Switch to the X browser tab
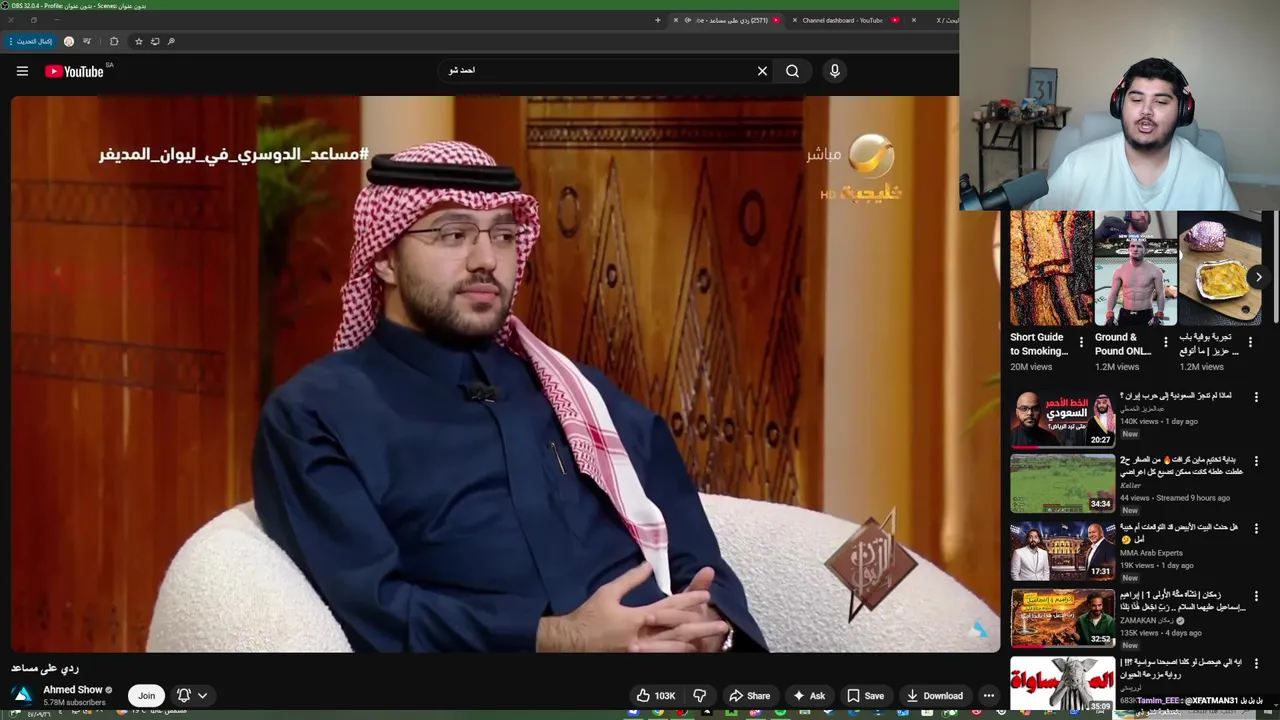 pyautogui.click(x=947, y=20)
